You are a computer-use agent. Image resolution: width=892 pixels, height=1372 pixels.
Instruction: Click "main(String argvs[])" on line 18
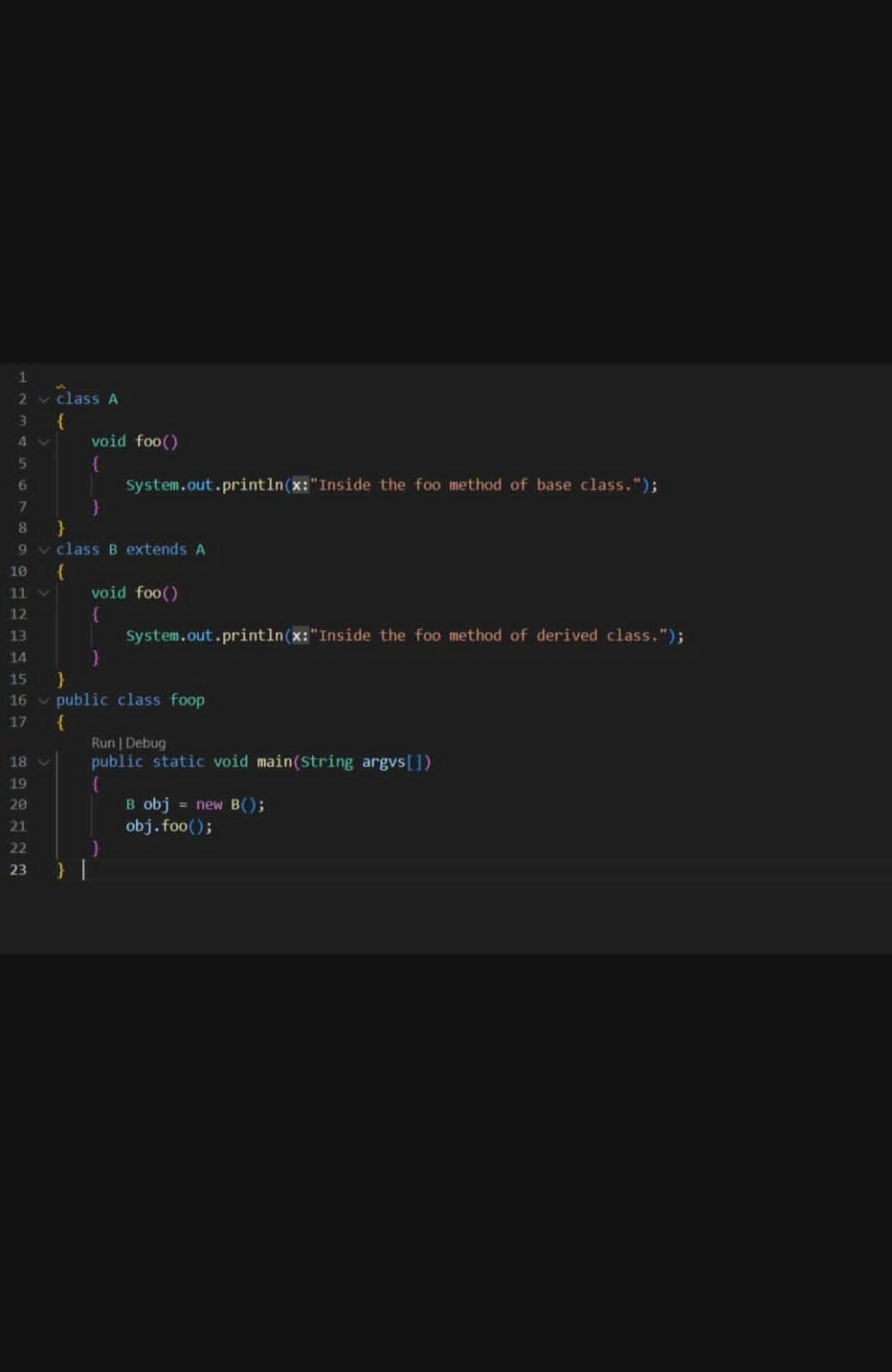click(344, 761)
